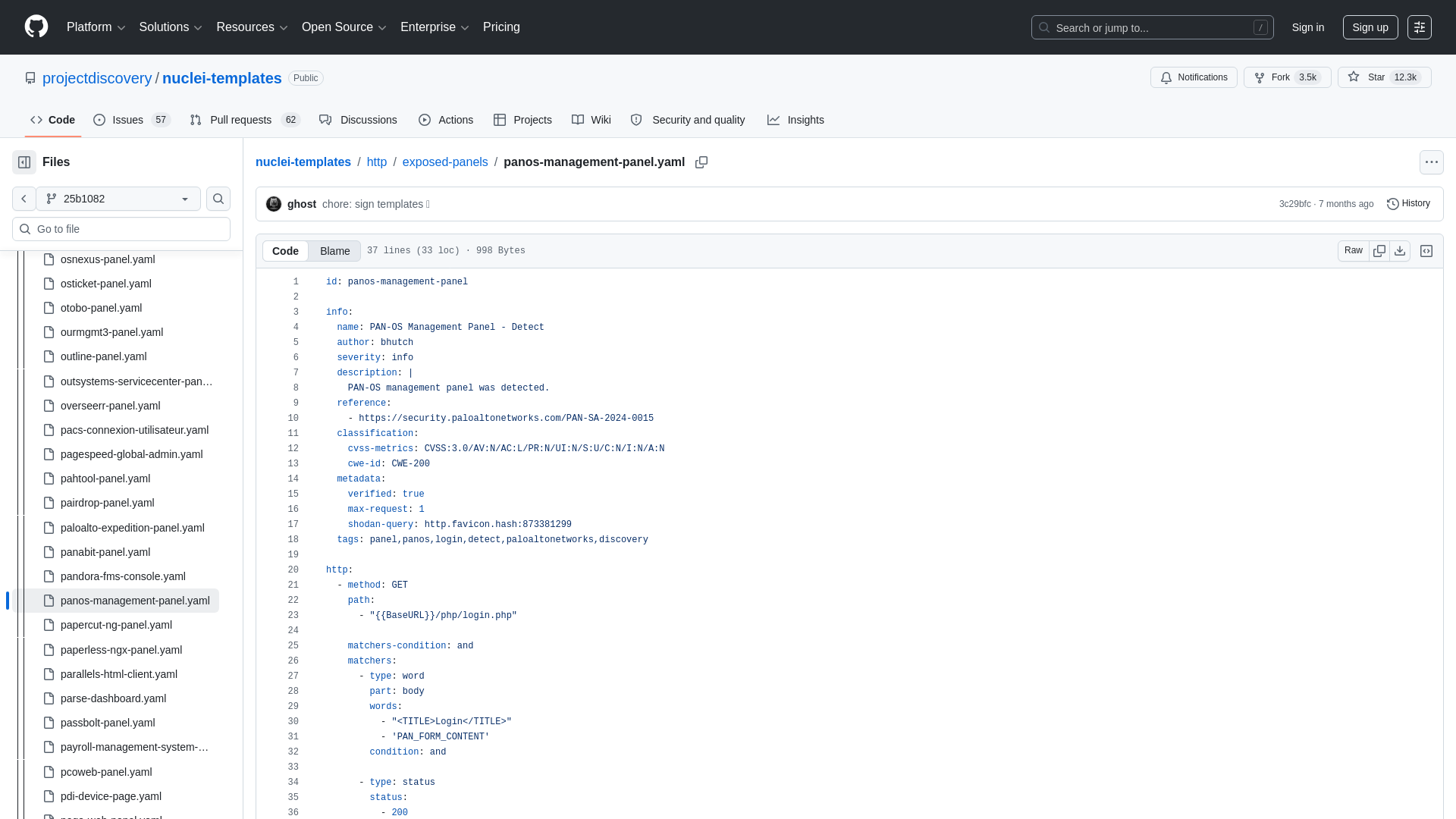Image resolution: width=1456 pixels, height=819 pixels.
Task: Open commit 3c29bfc link
Action: point(1294,204)
